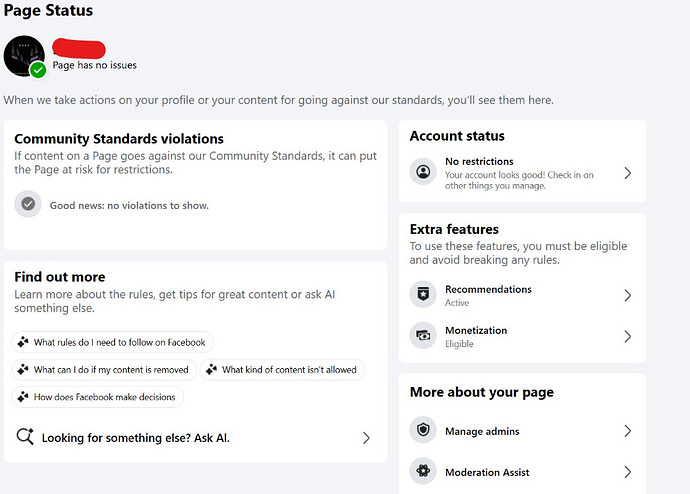The height and width of the screenshot is (494, 690).
Task: Expand the No restrictions account status chevron
Action: 627,173
